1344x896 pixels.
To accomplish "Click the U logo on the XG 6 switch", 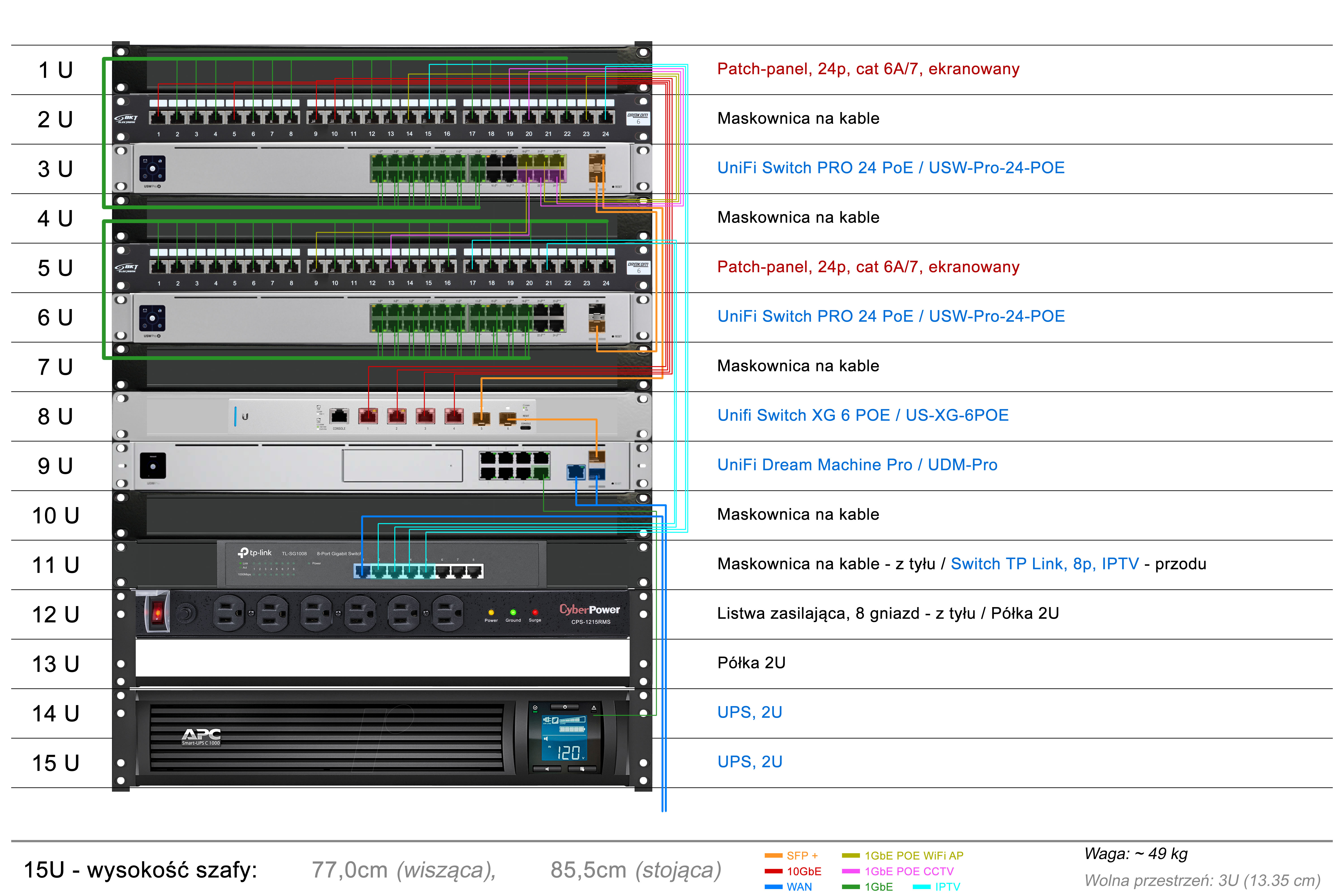I will pos(245,417).
